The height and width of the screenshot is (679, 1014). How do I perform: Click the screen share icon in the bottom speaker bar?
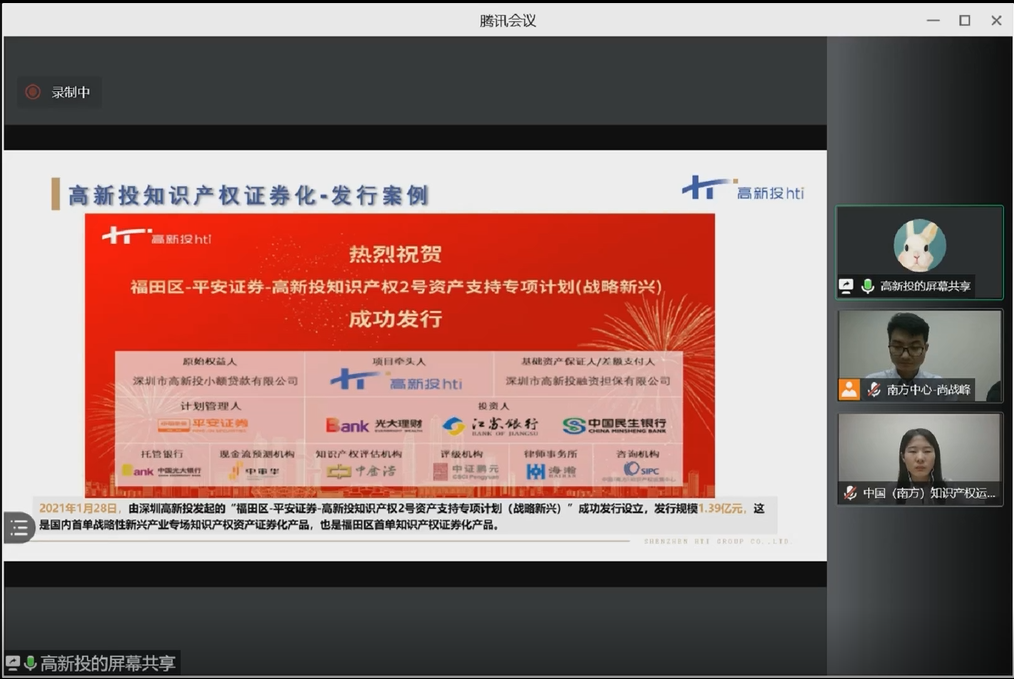pos(12,663)
